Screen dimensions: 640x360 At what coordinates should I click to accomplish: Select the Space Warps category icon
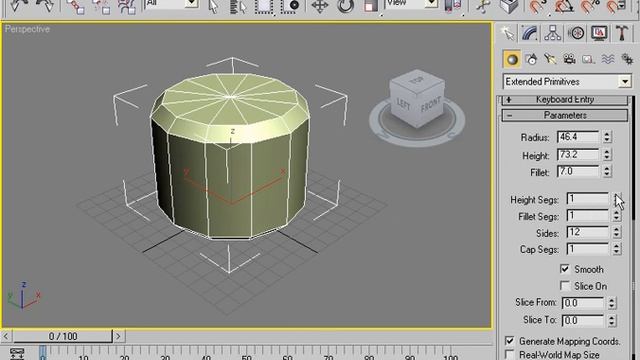tap(608, 60)
